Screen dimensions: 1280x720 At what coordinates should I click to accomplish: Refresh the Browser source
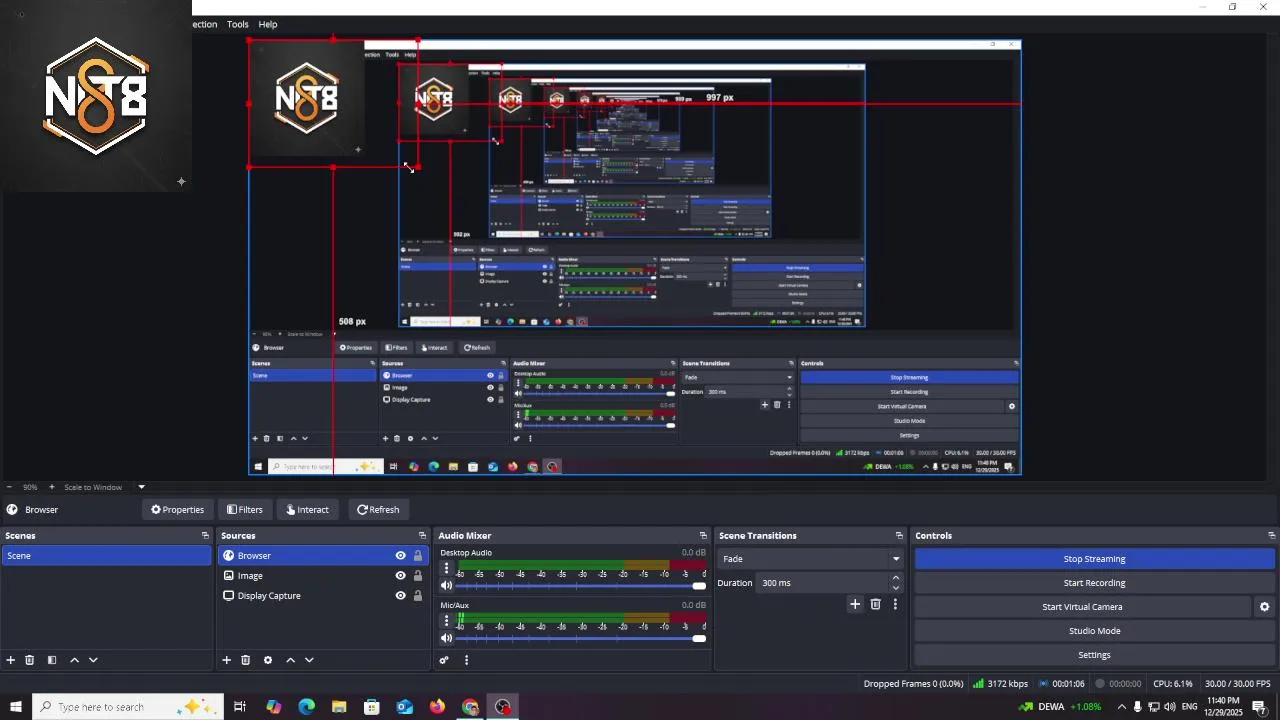[x=378, y=510]
